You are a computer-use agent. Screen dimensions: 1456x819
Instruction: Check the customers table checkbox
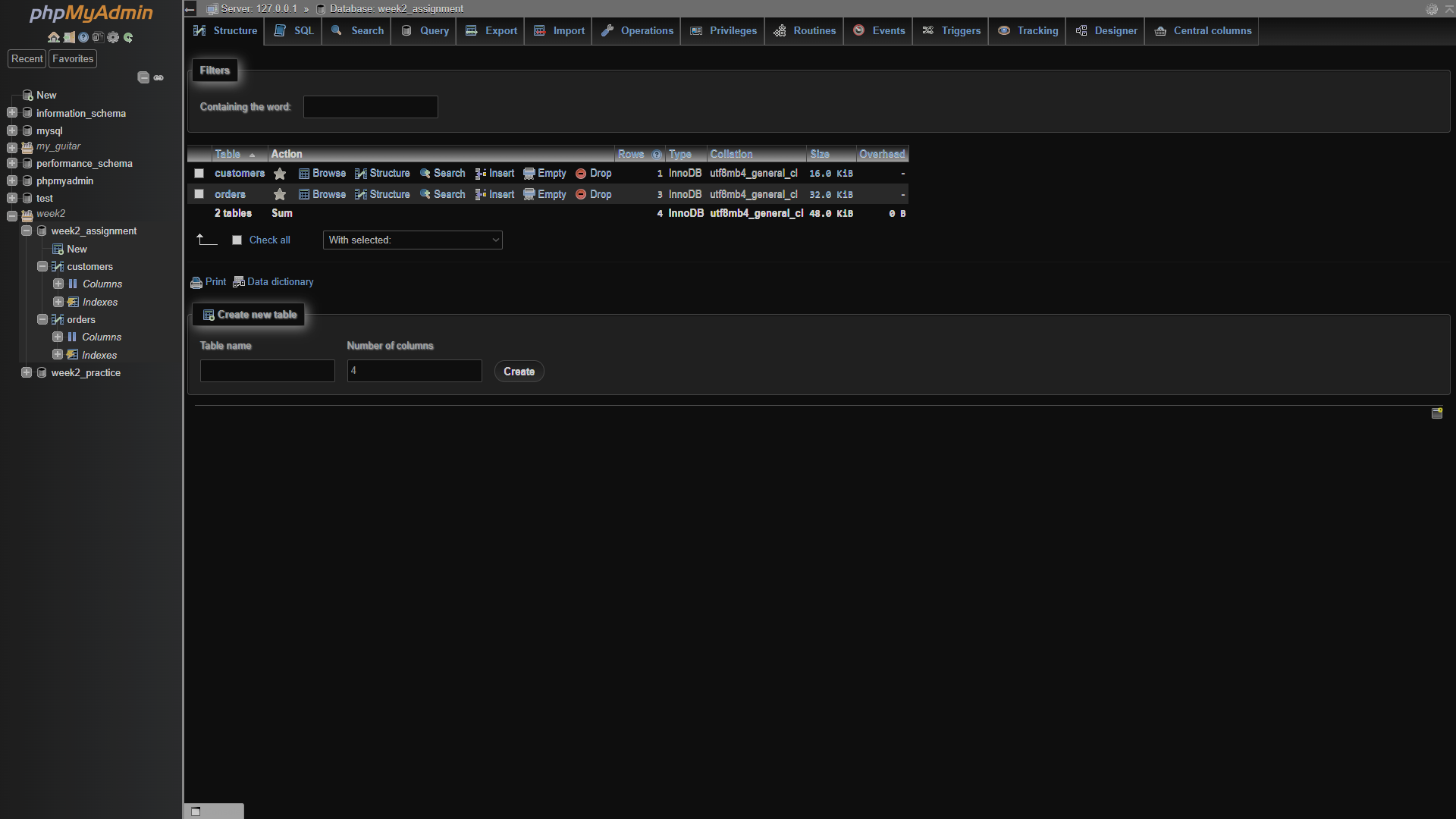click(199, 174)
